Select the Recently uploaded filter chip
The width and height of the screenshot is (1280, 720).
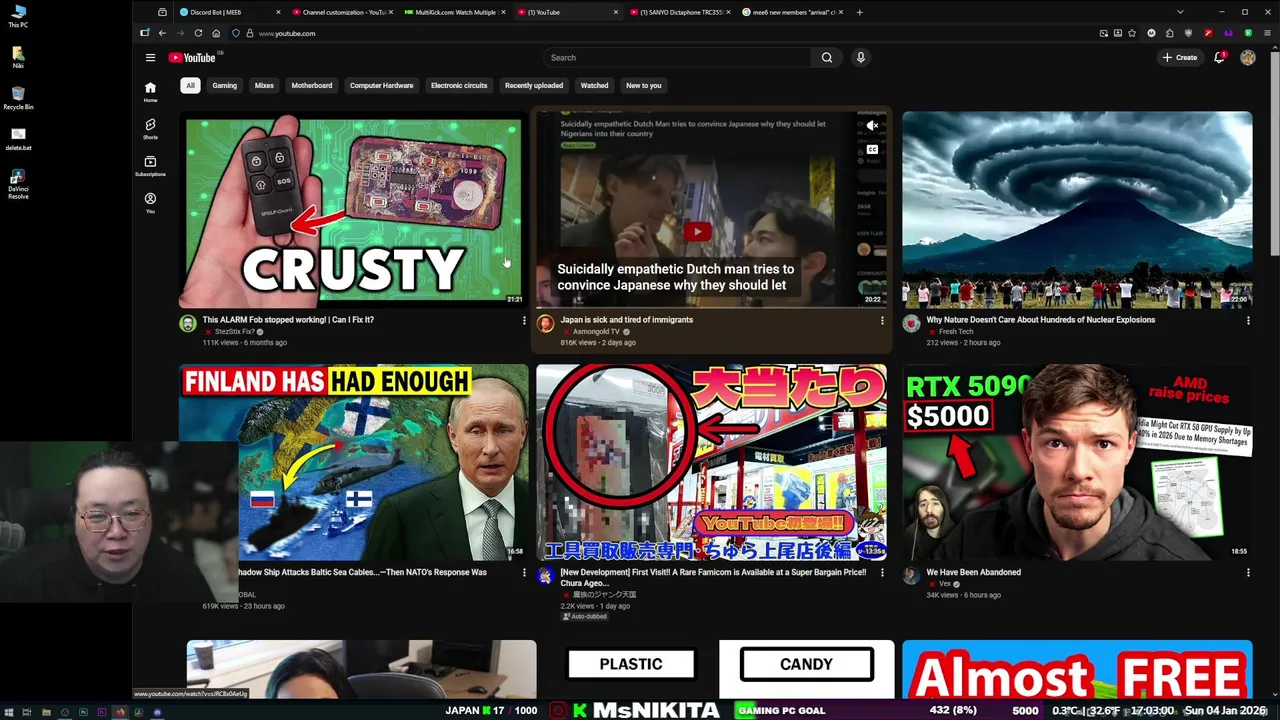click(534, 85)
